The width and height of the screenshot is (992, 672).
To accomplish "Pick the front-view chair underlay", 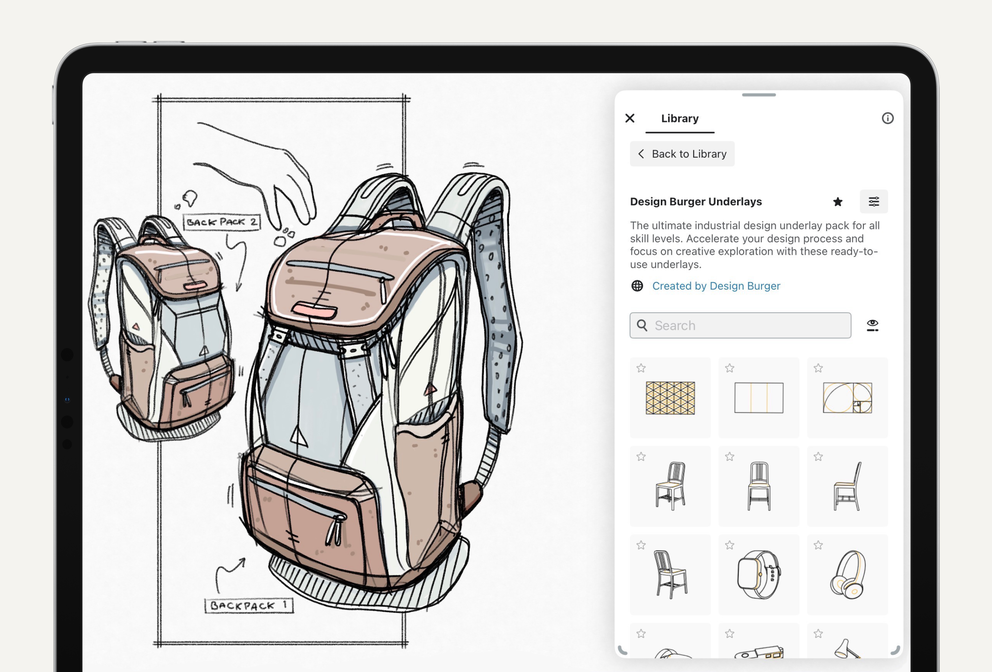I will point(758,486).
